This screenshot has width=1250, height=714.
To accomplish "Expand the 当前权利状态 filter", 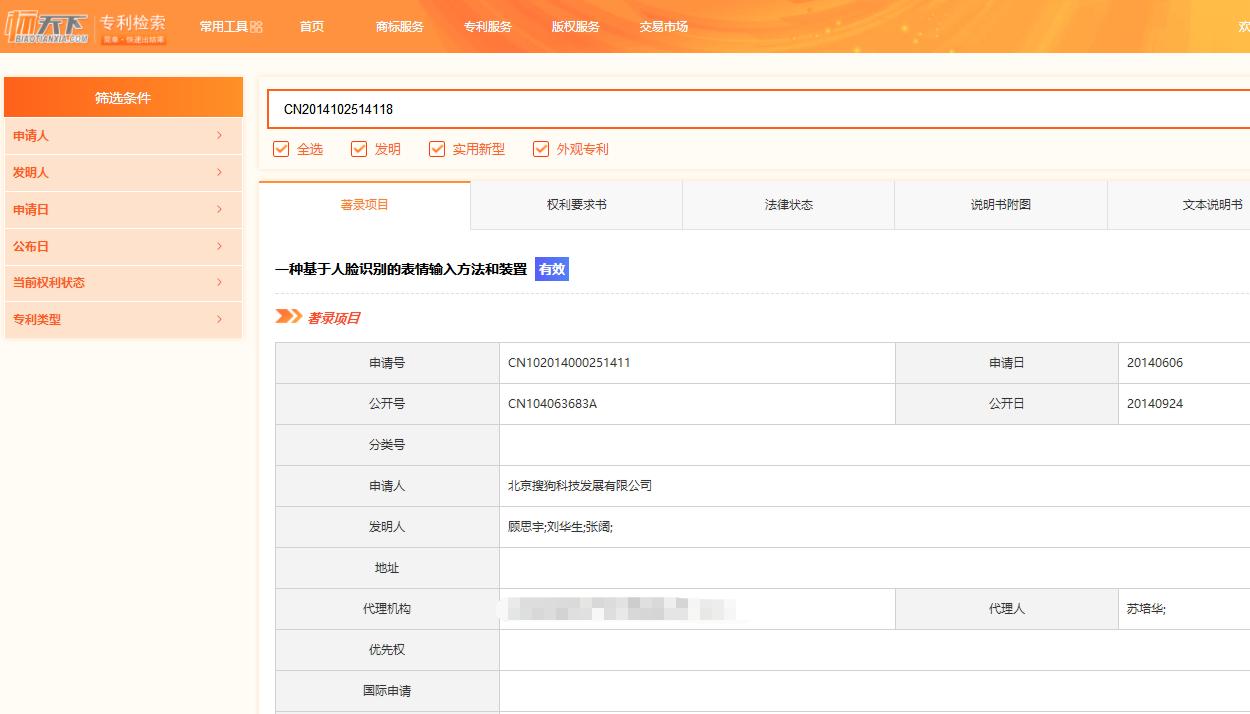I will 124,282.
